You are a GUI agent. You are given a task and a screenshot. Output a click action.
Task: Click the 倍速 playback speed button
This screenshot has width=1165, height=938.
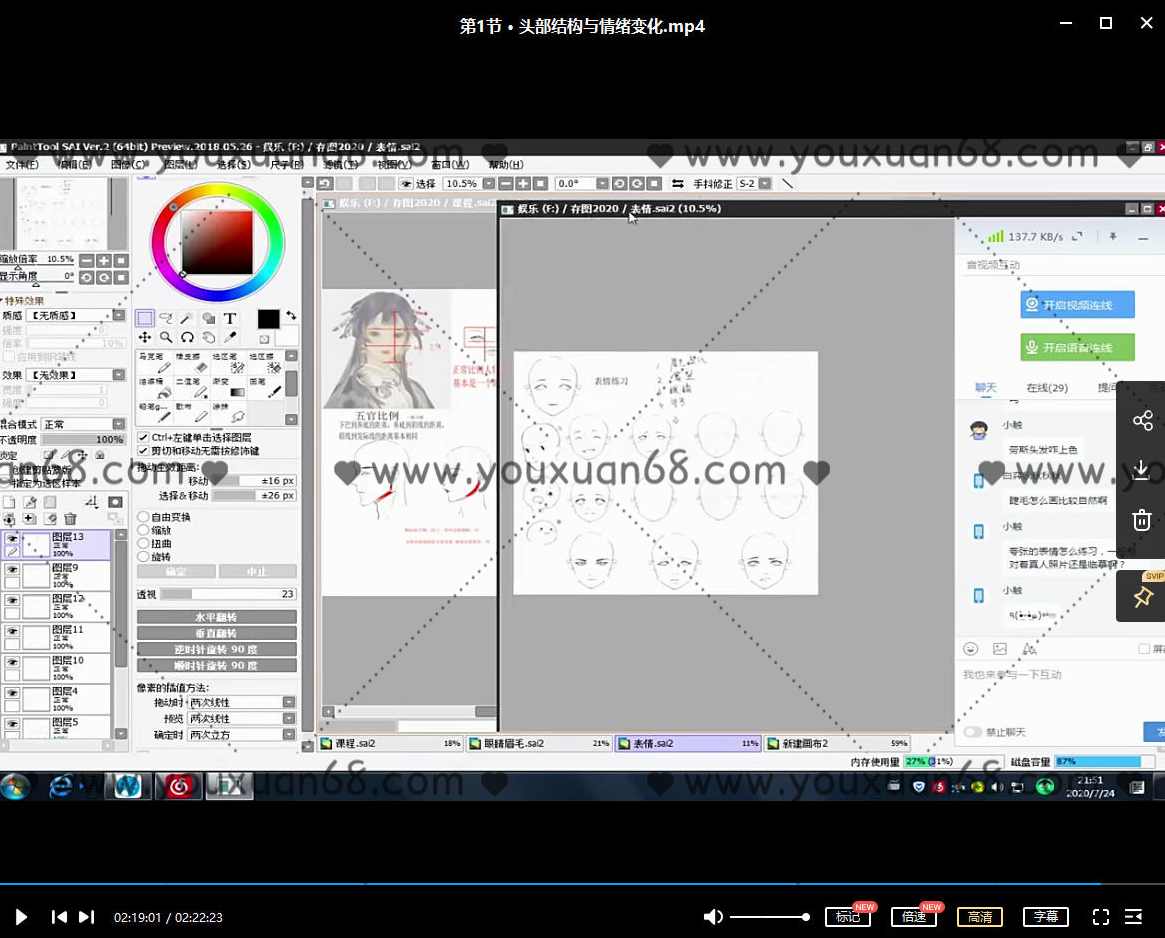coord(913,917)
